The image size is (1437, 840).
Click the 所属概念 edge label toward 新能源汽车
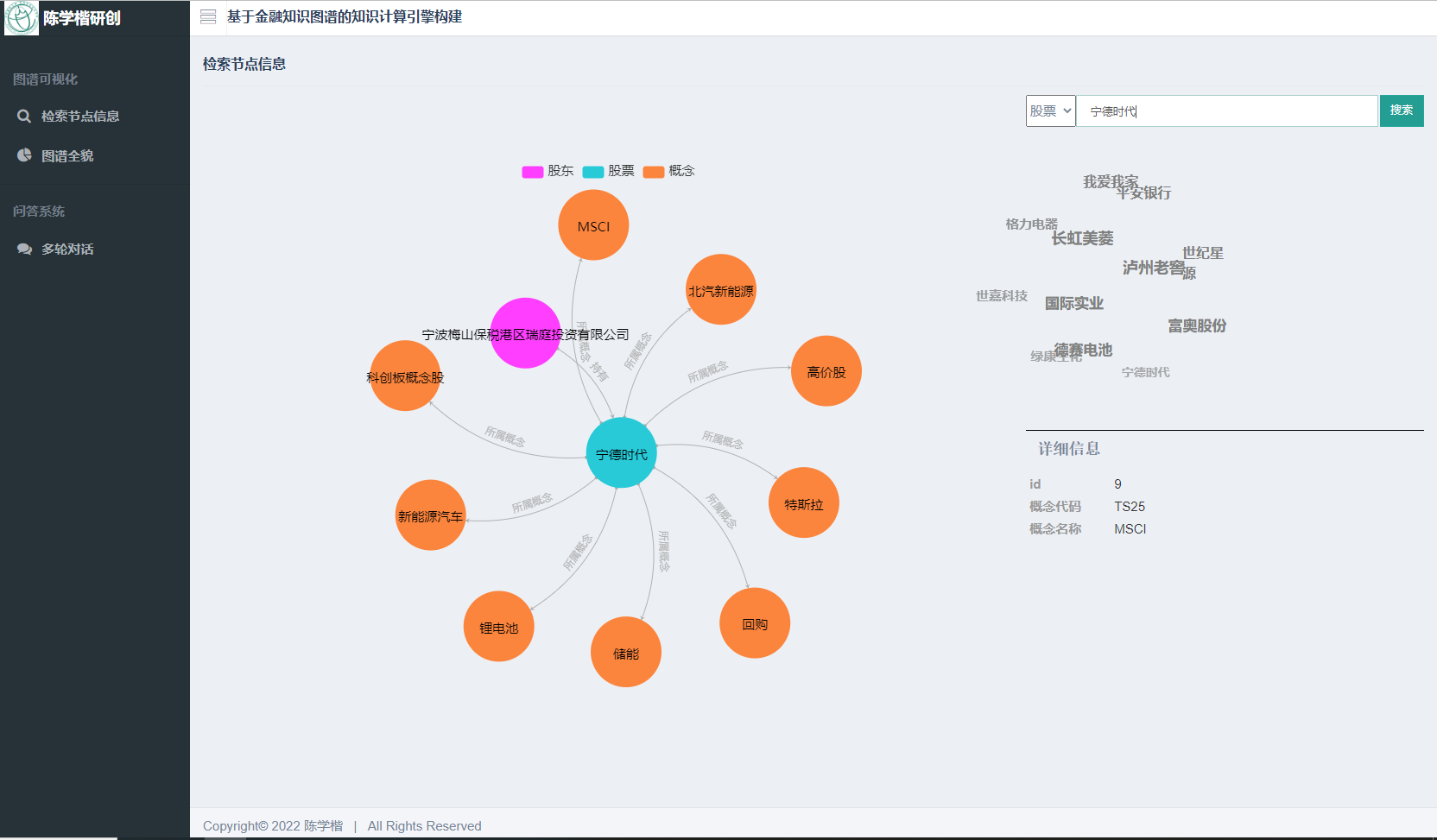tap(532, 502)
